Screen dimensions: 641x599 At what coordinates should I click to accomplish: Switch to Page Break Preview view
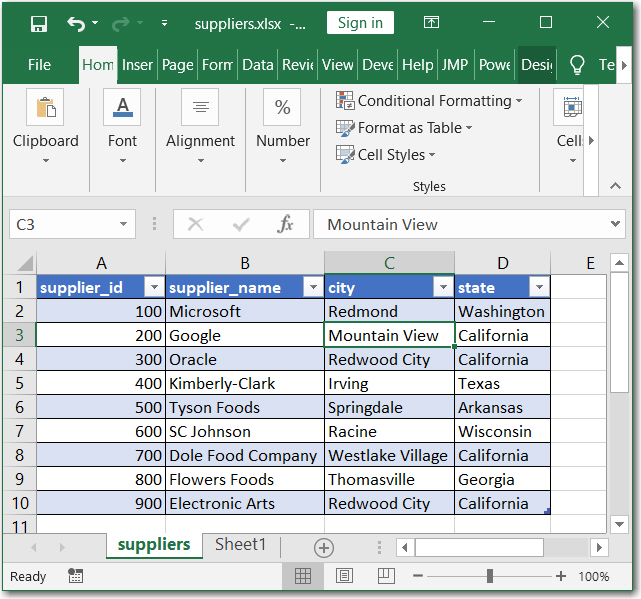click(x=385, y=576)
